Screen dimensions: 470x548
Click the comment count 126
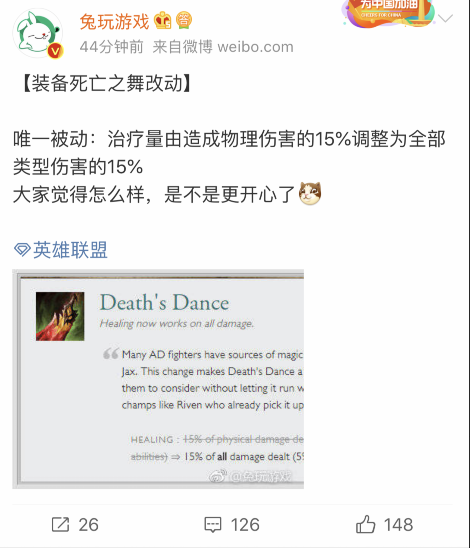coord(245,525)
